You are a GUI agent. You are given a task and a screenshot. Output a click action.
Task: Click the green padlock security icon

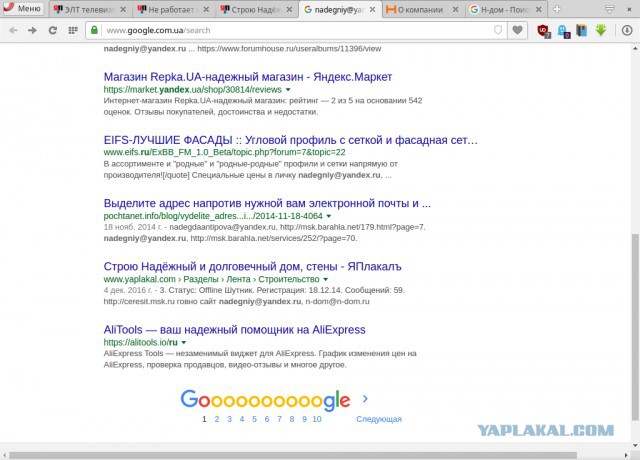pos(94,30)
